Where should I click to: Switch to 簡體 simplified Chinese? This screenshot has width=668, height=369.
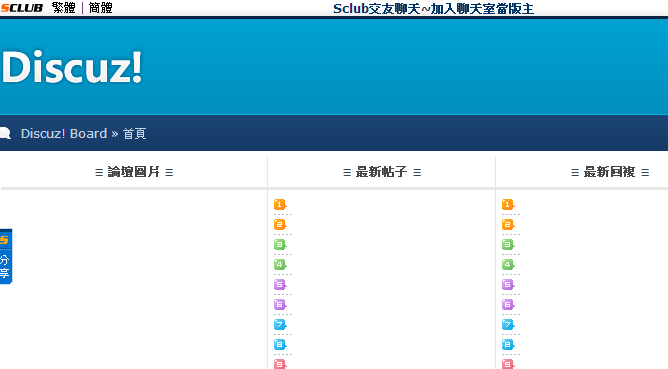pos(101,8)
